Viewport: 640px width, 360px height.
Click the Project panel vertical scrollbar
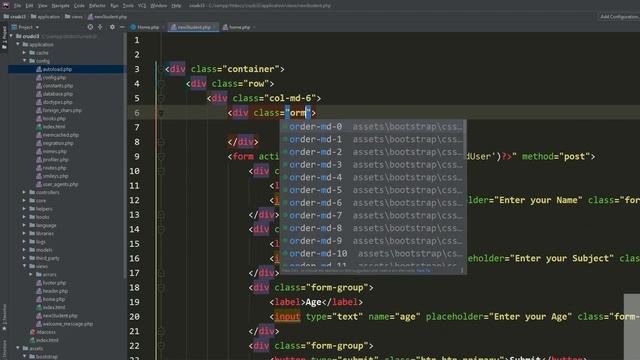125,155
